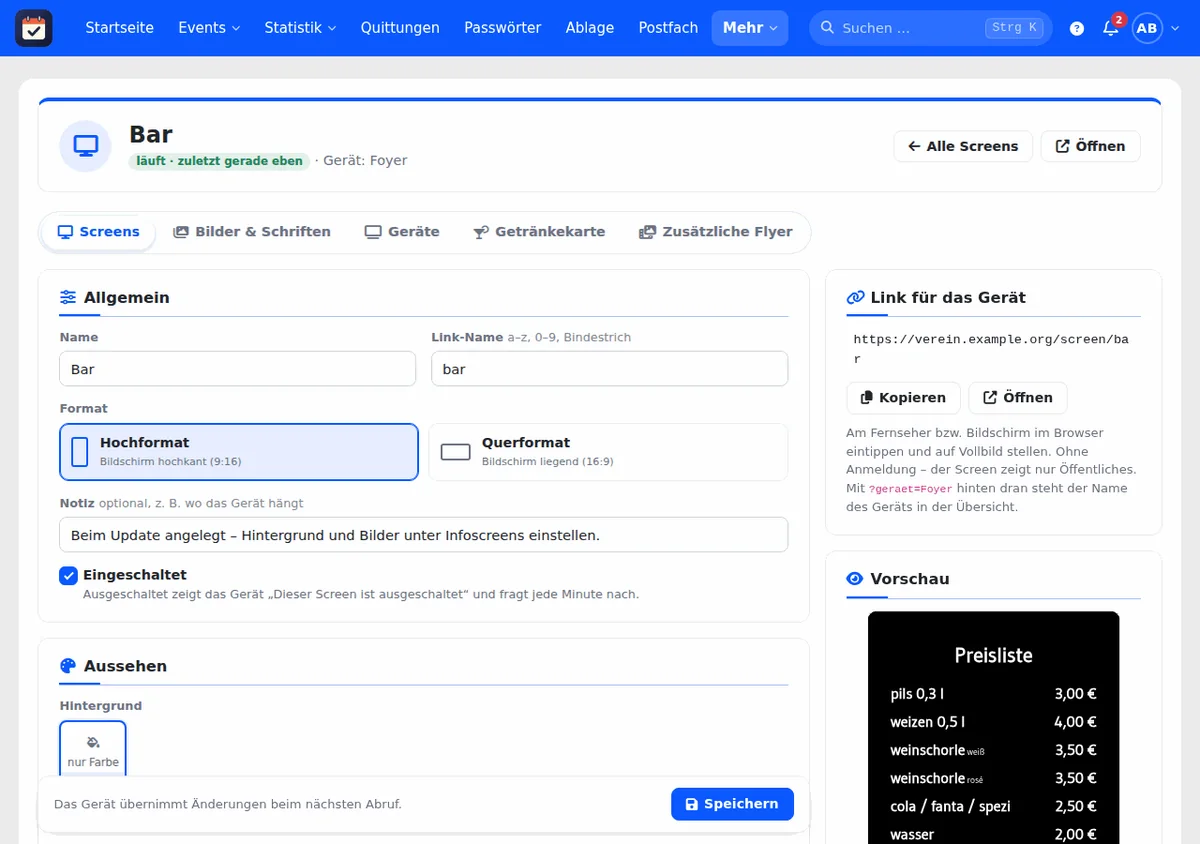Viewport: 1200px width, 844px height.
Task: Copy the device link with Kopieren
Action: click(903, 398)
